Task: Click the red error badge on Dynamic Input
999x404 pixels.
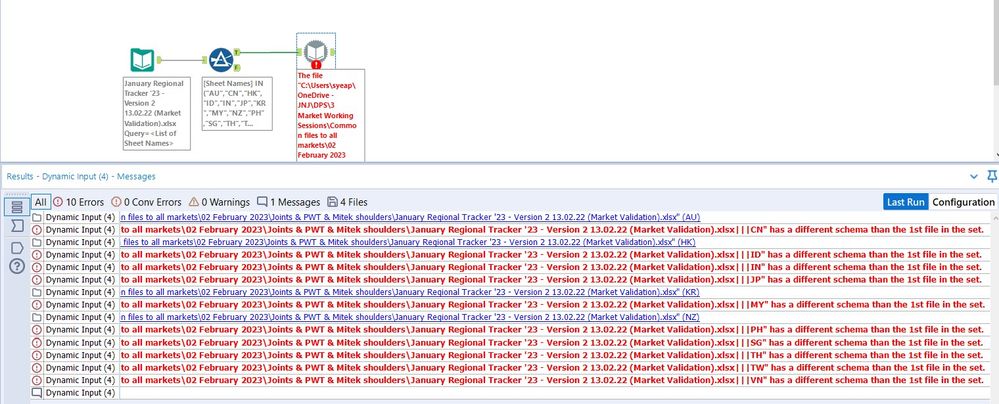Action: point(316,64)
